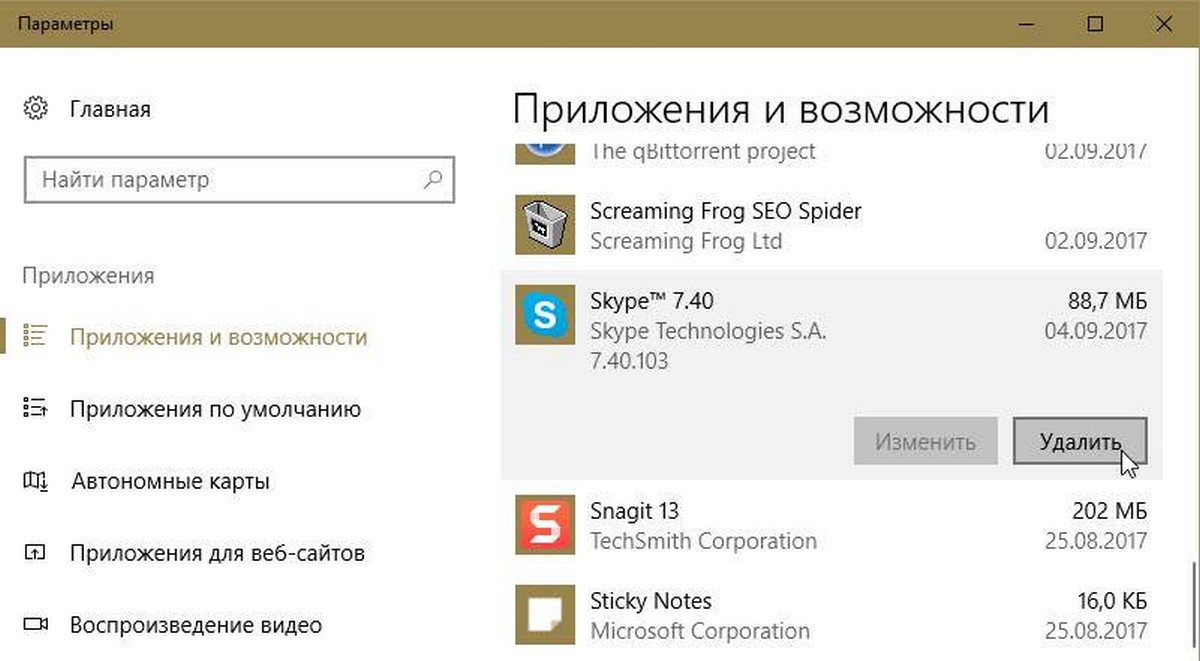Open Автономные карты section
The height and width of the screenshot is (661, 1200).
[171, 481]
